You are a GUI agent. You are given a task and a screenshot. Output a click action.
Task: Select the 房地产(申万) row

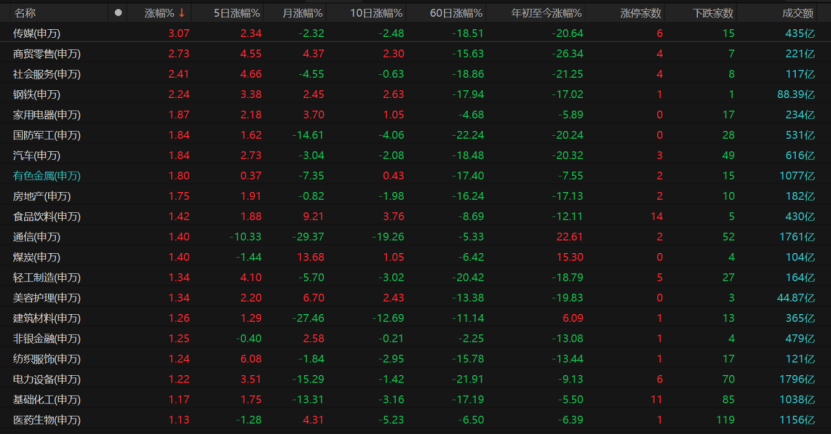click(416, 196)
